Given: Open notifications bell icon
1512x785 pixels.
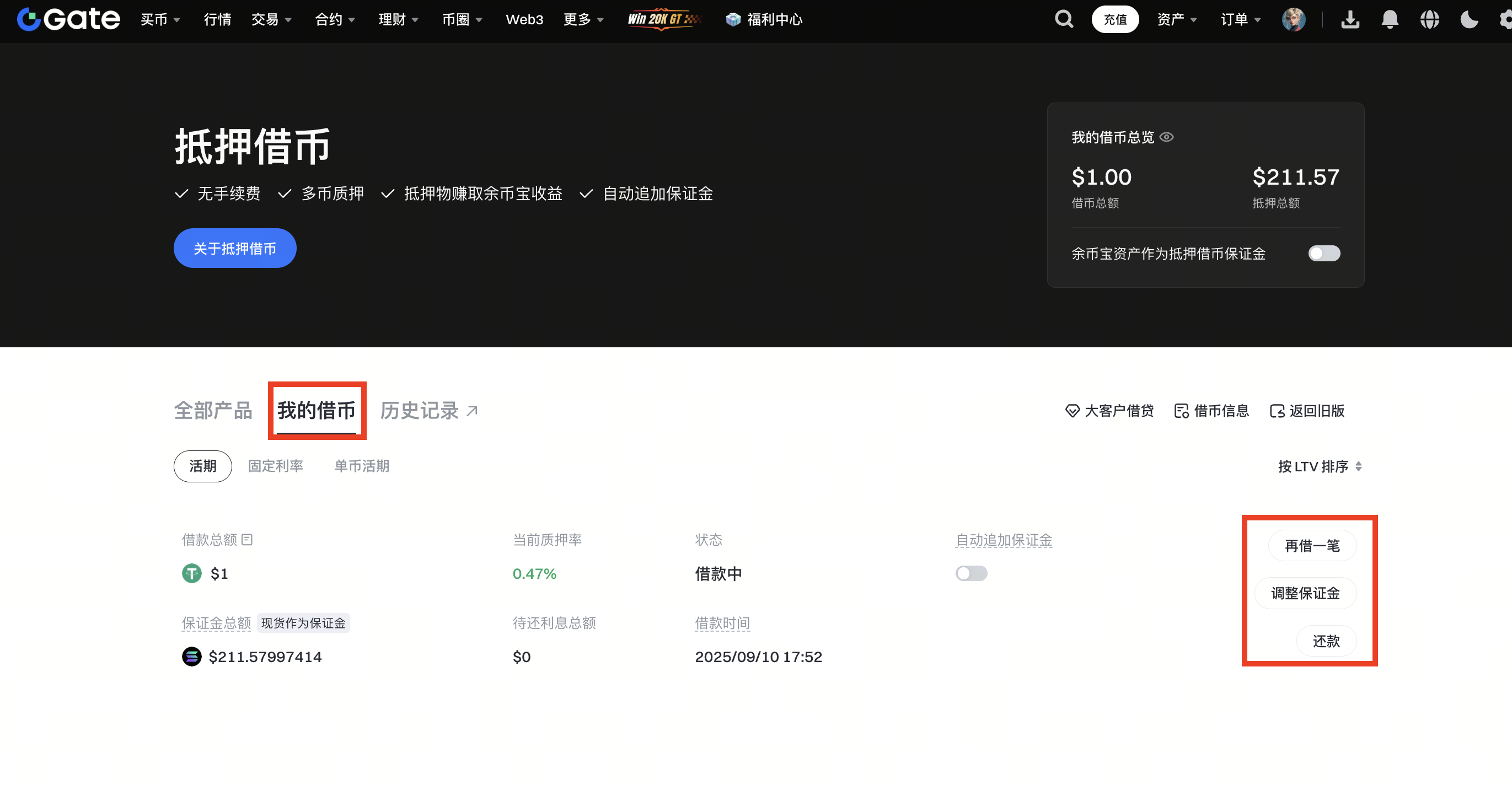Looking at the screenshot, I should click(x=1390, y=19).
